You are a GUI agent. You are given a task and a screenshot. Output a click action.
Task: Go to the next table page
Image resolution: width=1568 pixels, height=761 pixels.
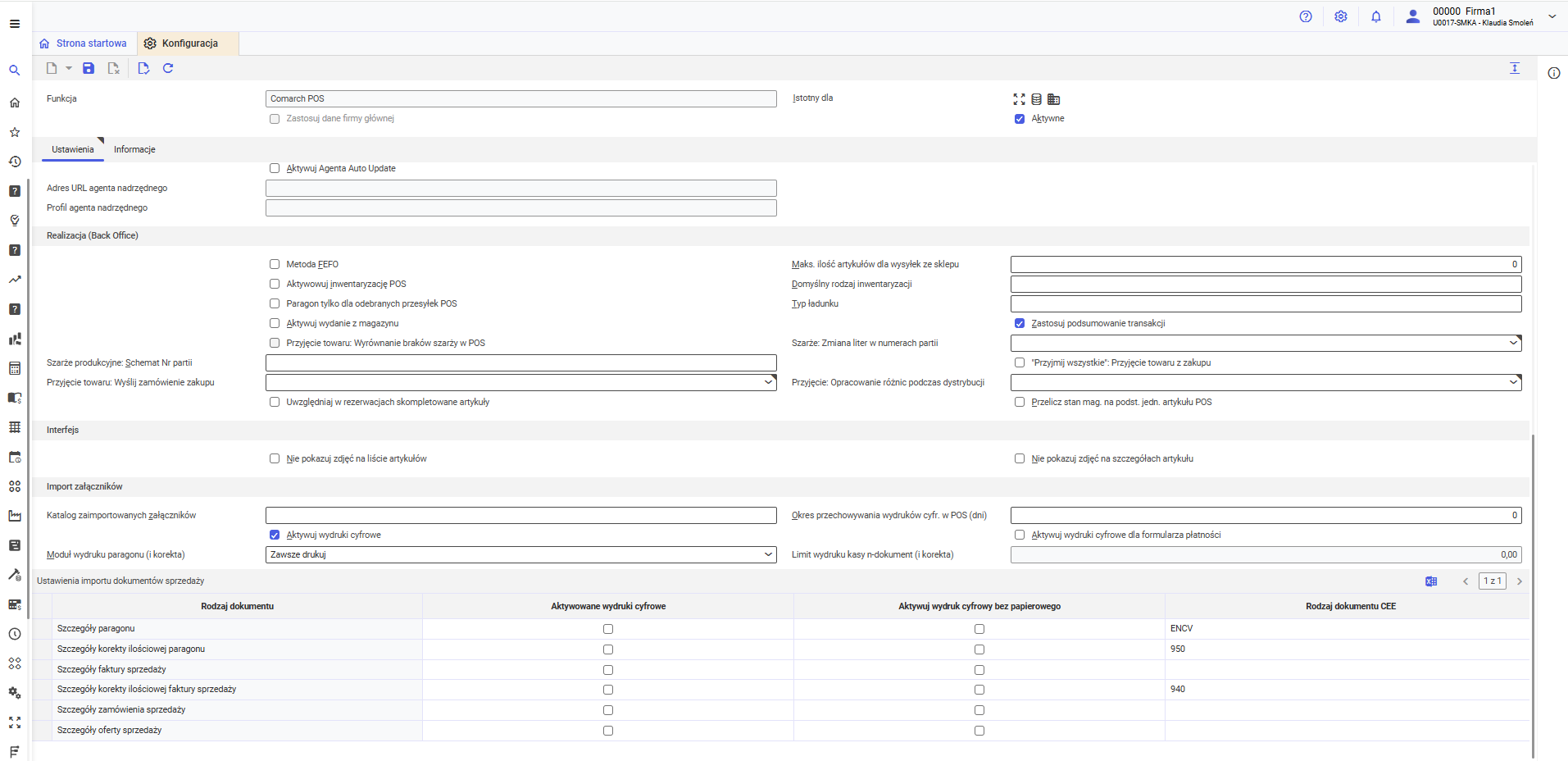(1520, 581)
